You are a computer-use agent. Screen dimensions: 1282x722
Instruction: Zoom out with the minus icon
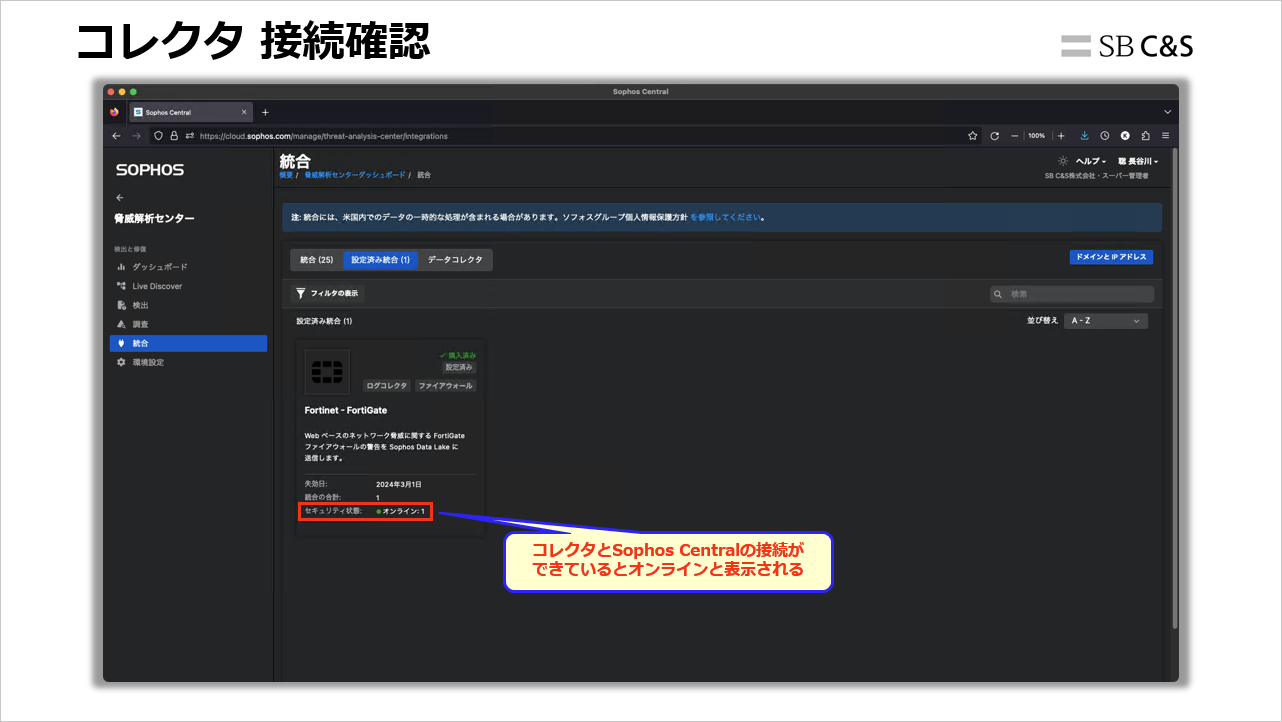[1014, 136]
